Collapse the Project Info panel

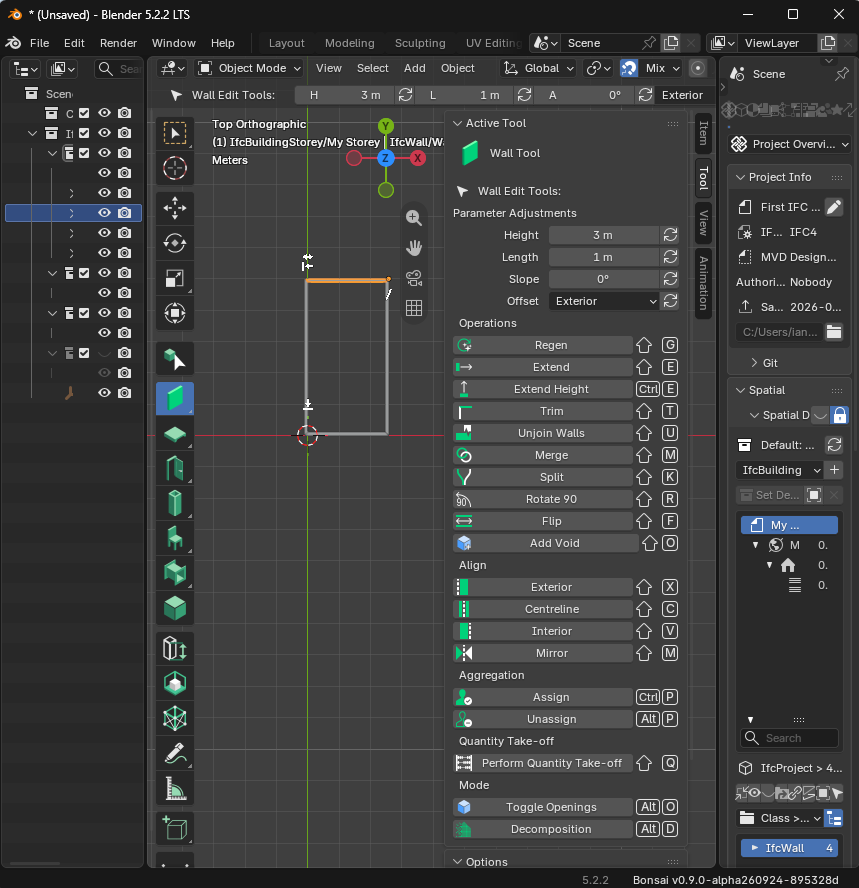click(740, 177)
